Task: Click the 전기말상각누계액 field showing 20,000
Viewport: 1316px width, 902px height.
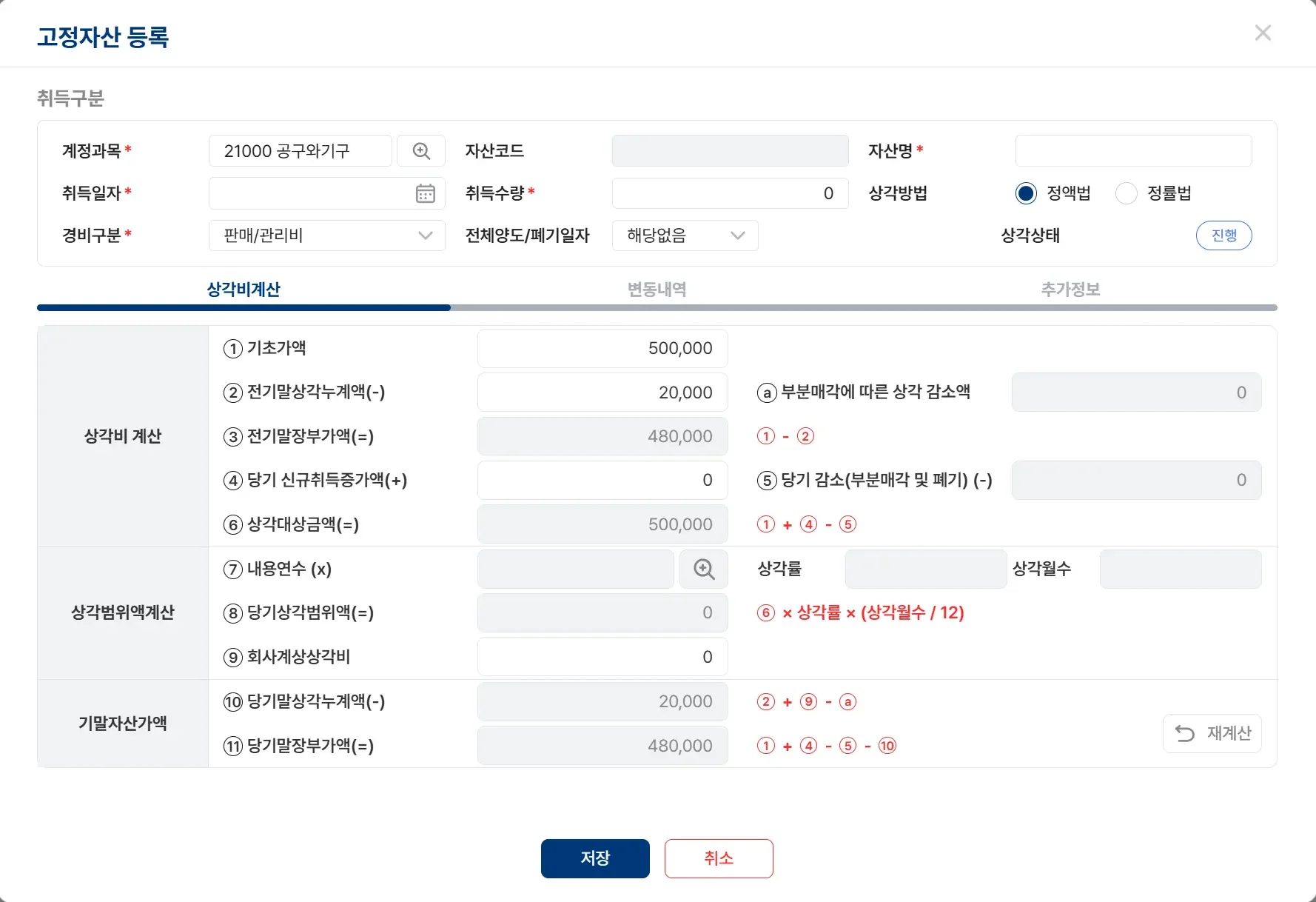Action: pos(602,392)
